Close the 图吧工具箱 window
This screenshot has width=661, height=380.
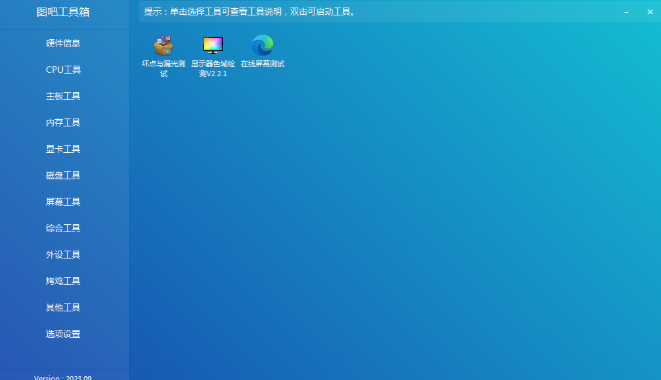(x=650, y=12)
